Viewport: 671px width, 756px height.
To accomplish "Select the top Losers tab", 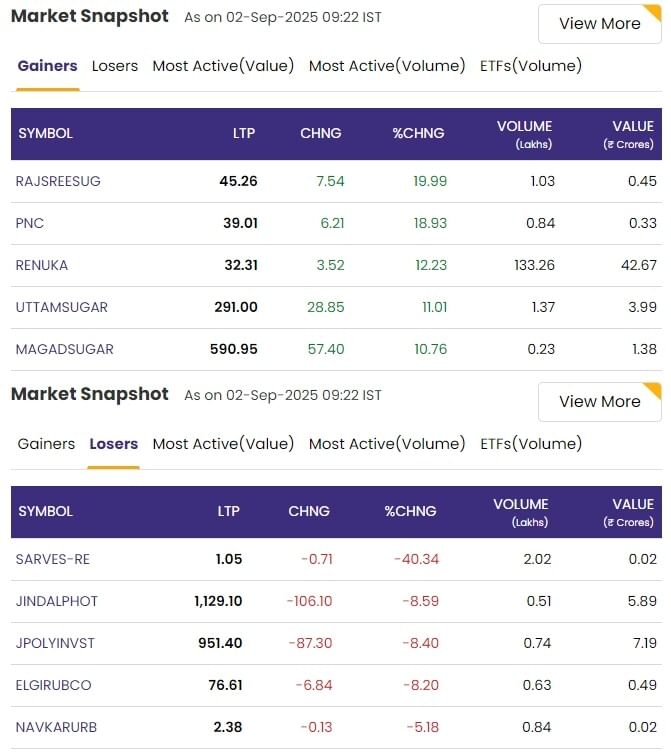I will coord(115,66).
